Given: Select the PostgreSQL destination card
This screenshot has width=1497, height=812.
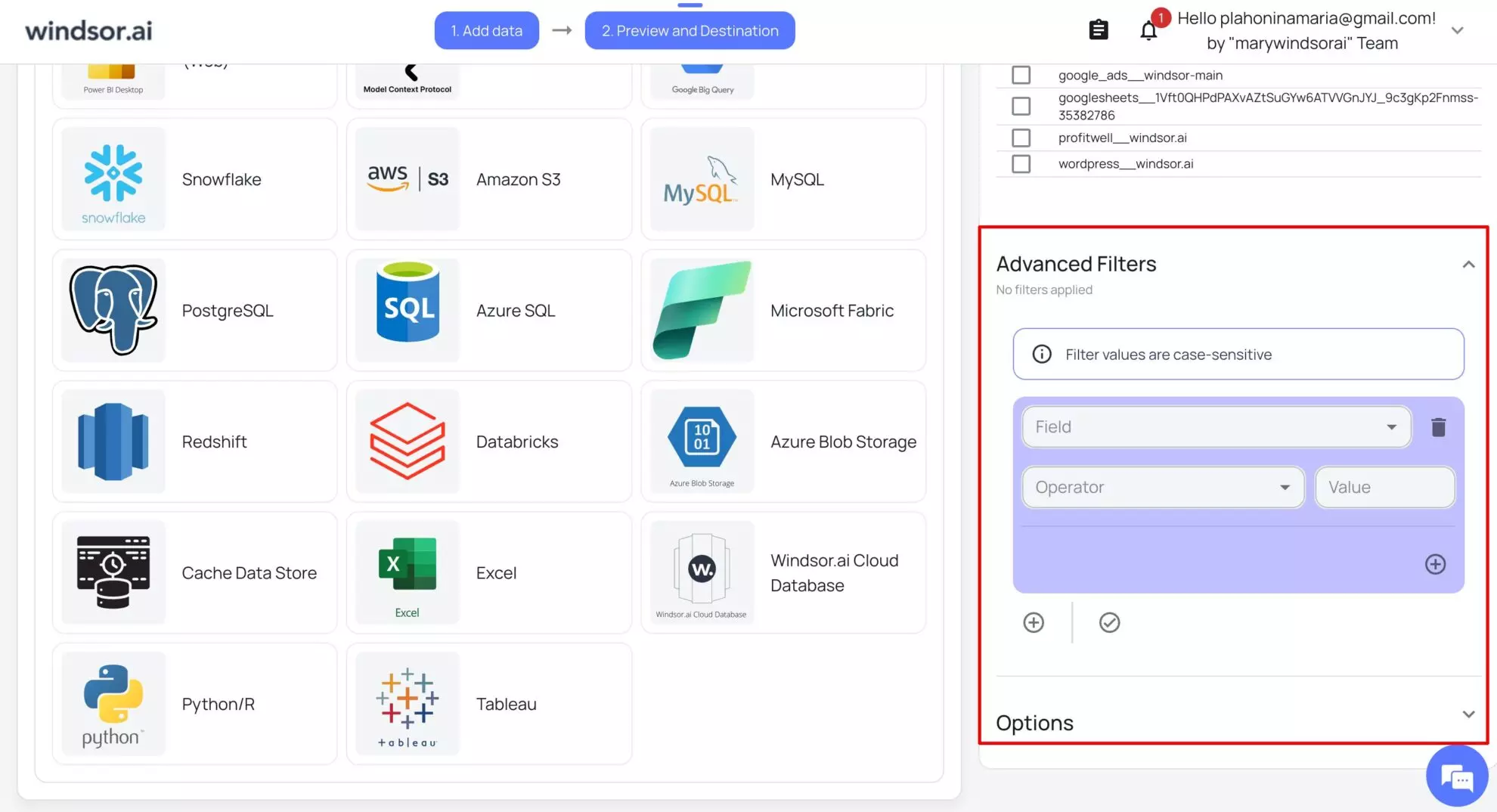Looking at the screenshot, I should point(194,311).
